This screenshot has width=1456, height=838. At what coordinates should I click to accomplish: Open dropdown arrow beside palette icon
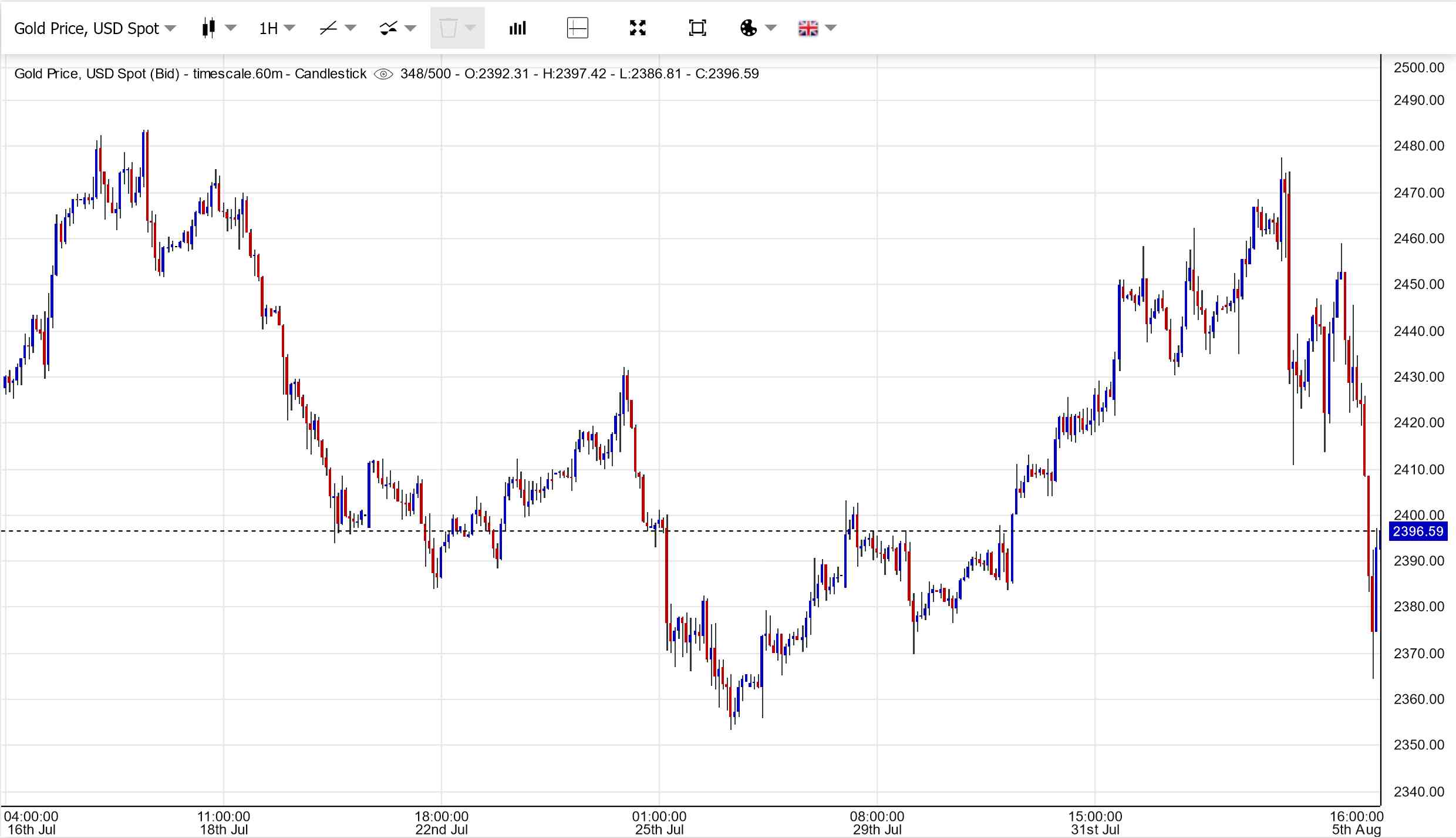click(x=771, y=28)
